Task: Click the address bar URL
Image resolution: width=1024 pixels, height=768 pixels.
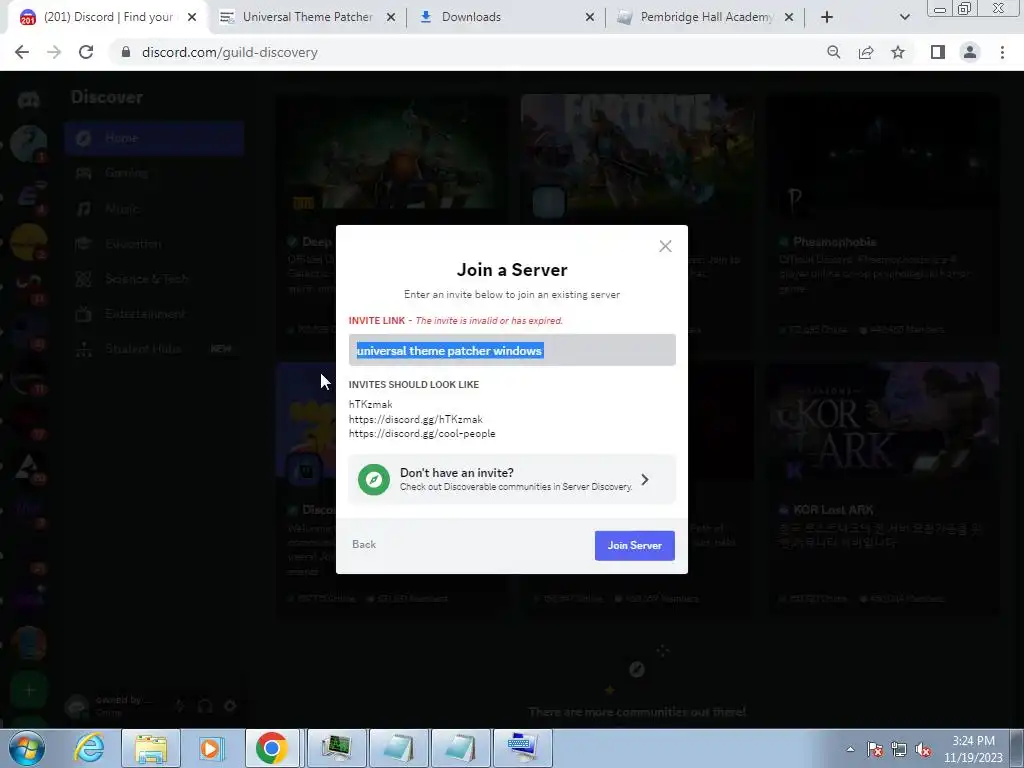Action: (x=229, y=52)
